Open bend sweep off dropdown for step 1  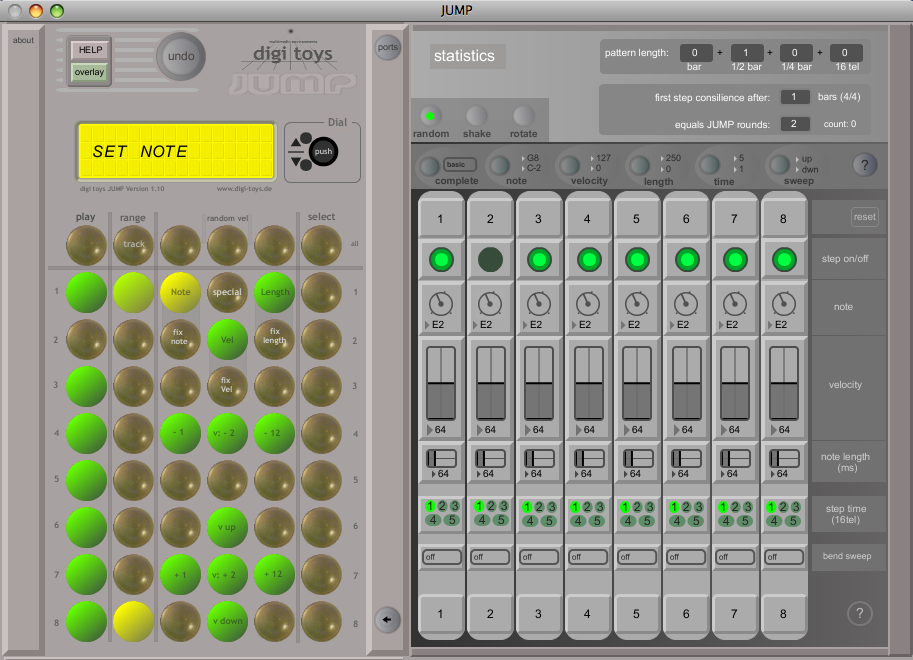442,557
